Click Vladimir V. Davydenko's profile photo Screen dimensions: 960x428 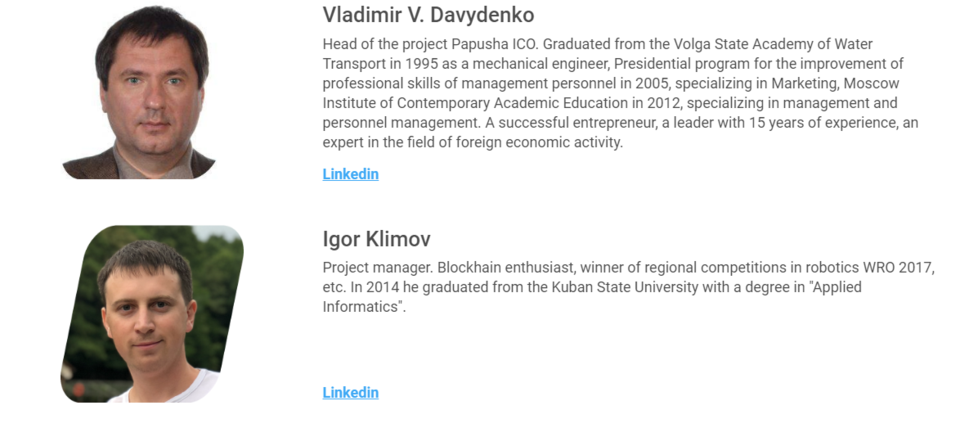coord(140,92)
